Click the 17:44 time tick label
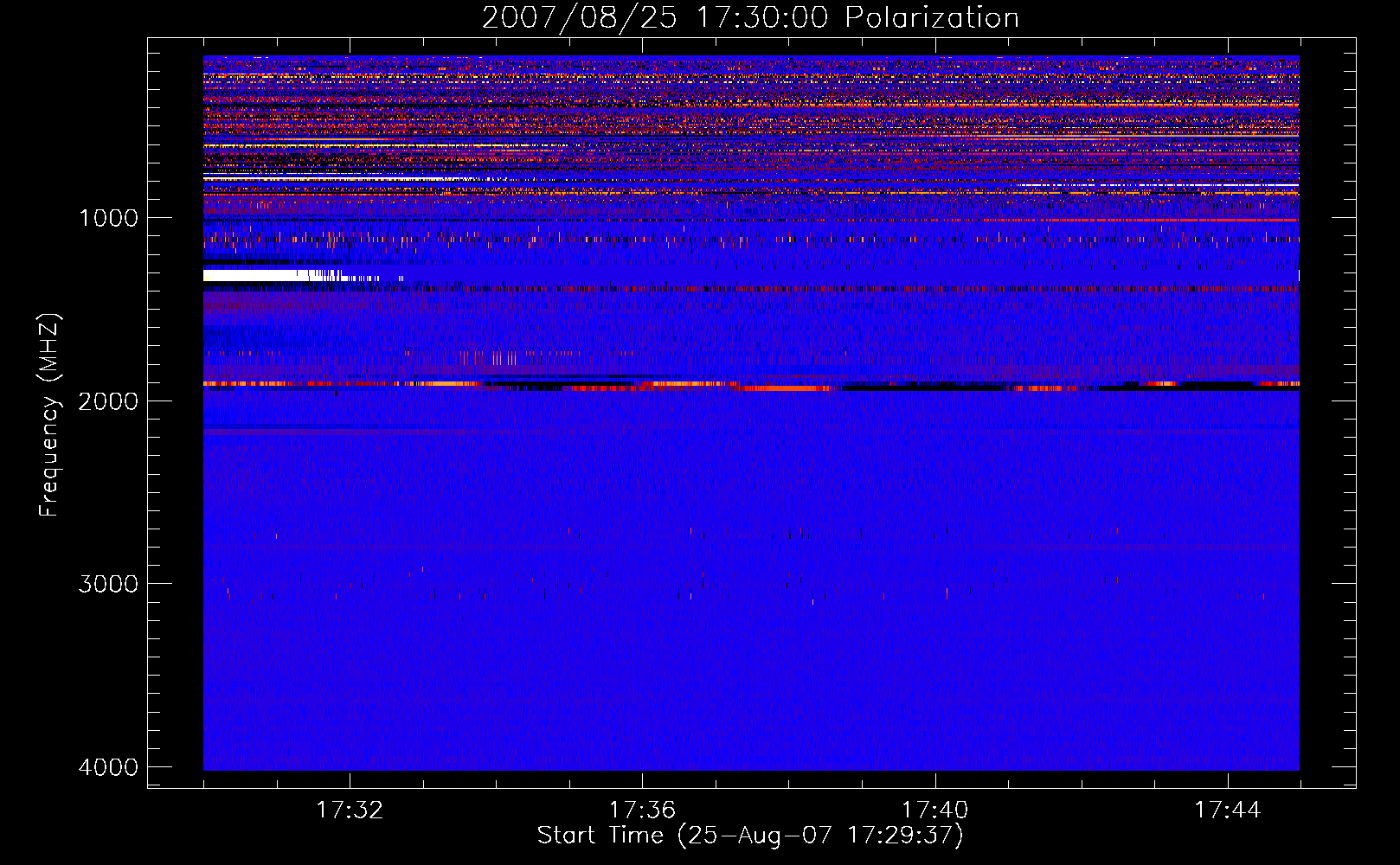 click(1228, 811)
